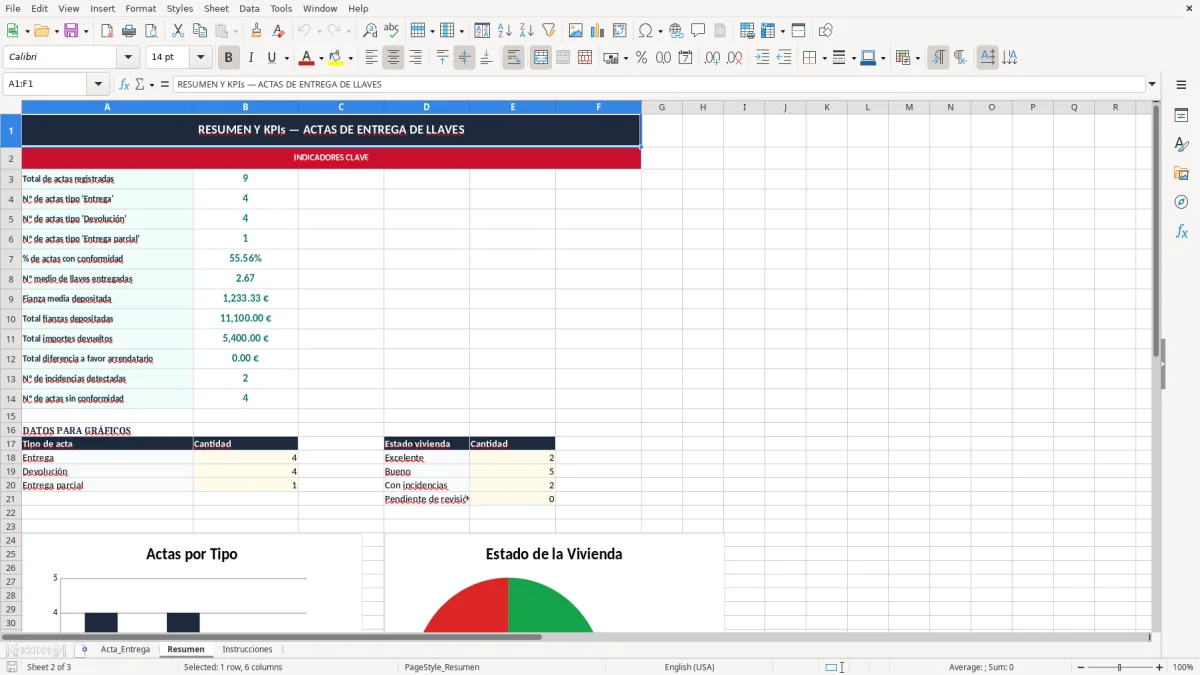Viewport: 1200px width, 675px height.
Task: Open underline style dropdown arrow
Action: [286, 58]
